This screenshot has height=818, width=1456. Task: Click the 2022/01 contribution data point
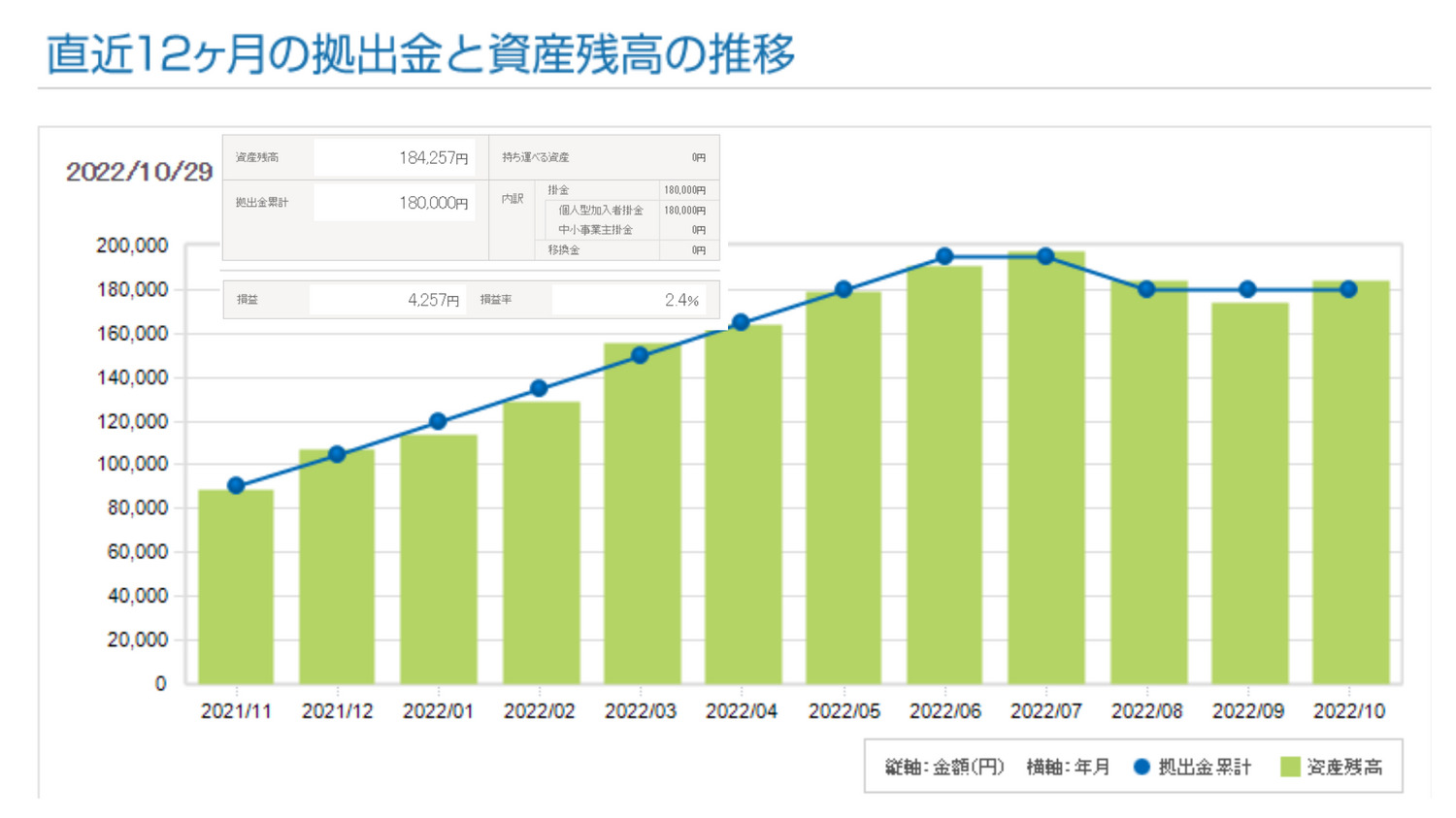tap(438, 421)
